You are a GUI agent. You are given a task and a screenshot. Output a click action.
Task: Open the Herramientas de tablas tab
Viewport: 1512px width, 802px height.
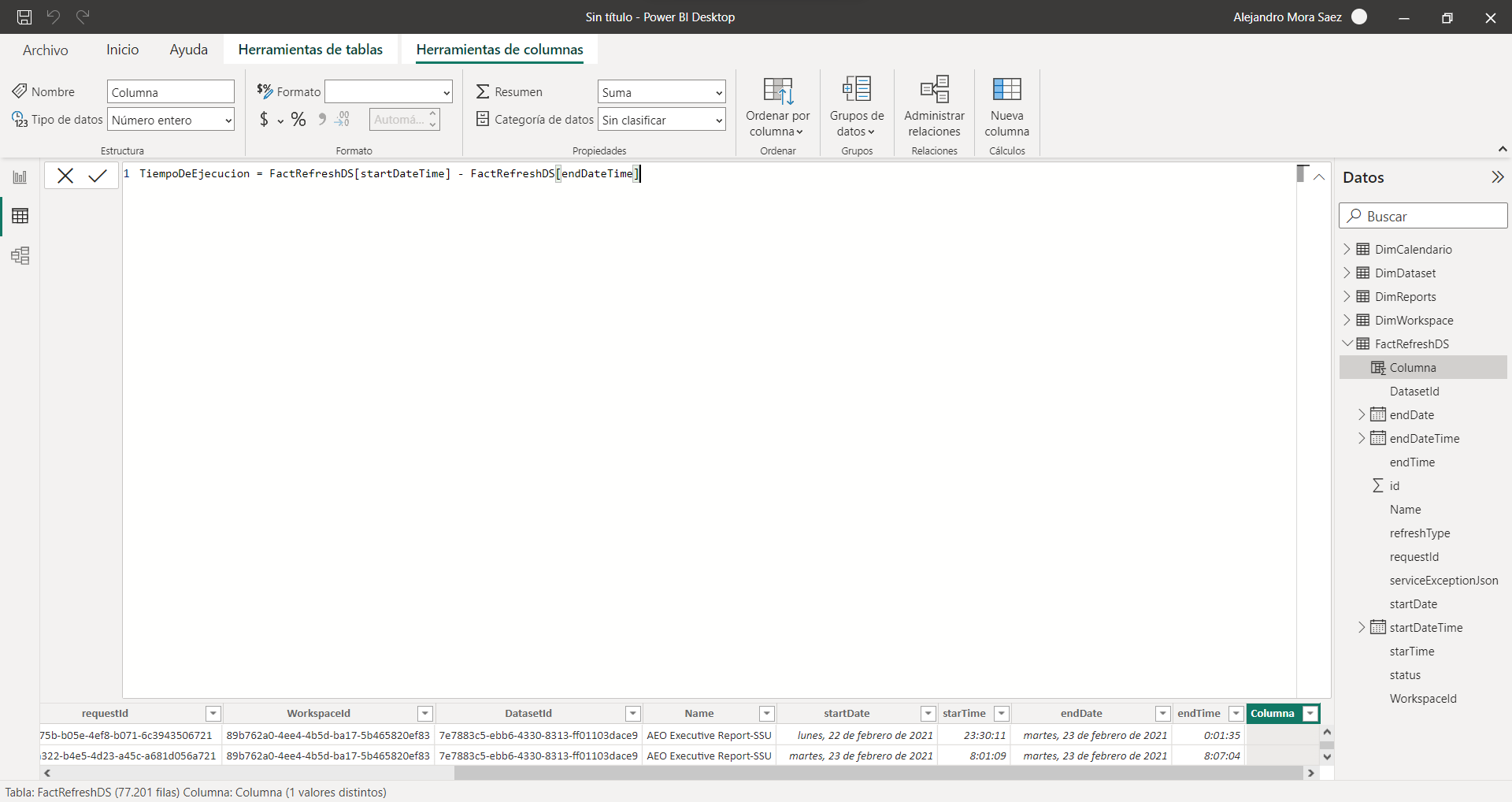310,50
